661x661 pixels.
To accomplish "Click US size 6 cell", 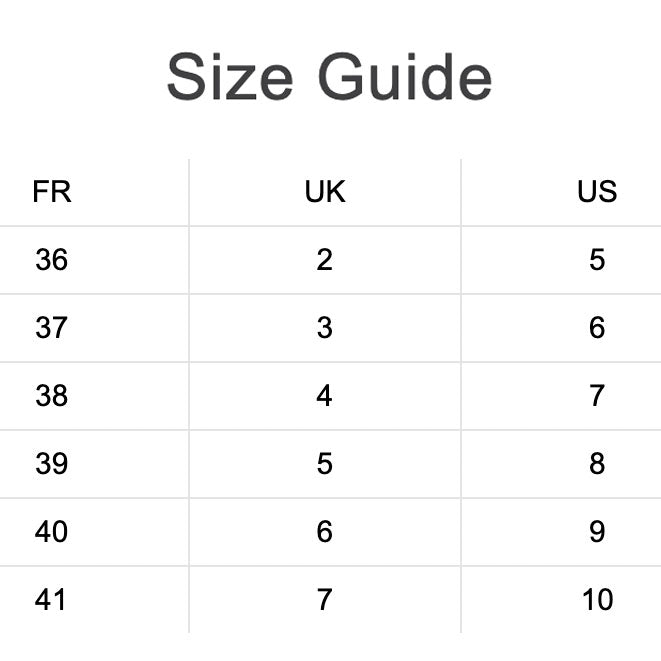I will click(x=597, y=328).
